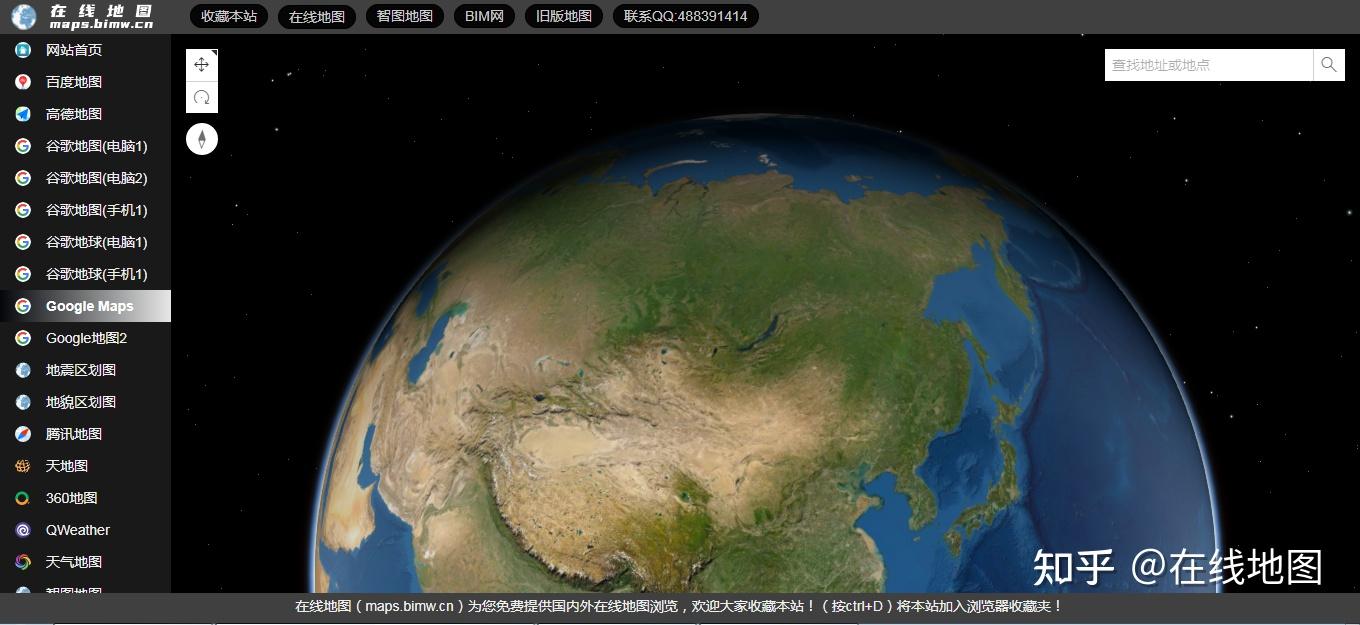Click the 在线地图 globe logo
This screenshot has height=625, width=1360.
click(x=22, y=16)
